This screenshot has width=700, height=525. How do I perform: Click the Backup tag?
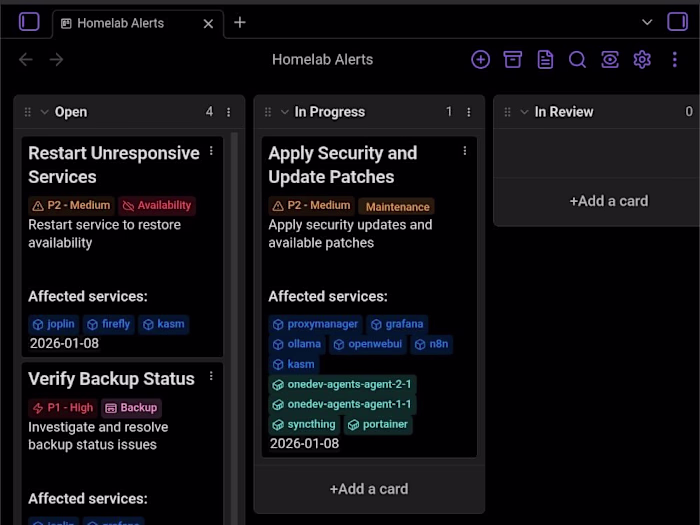point(131,408)
